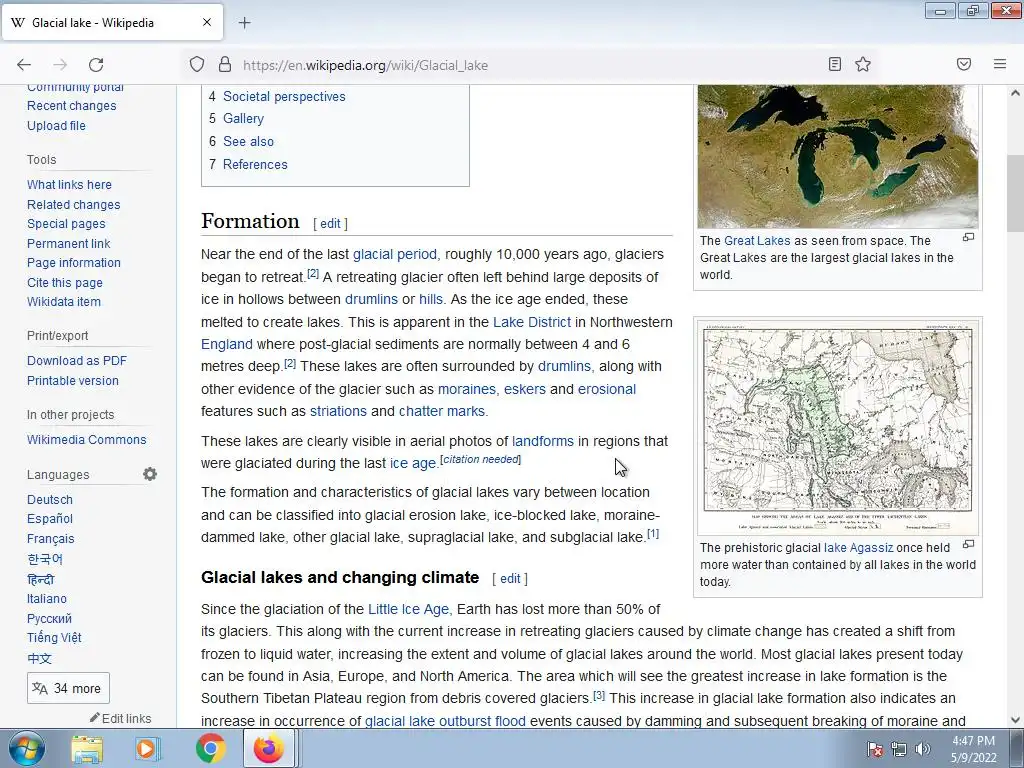Bookmark this page with the star icon
The width and height of the screenshot is (1024, 768).
(x=863, y=64)
